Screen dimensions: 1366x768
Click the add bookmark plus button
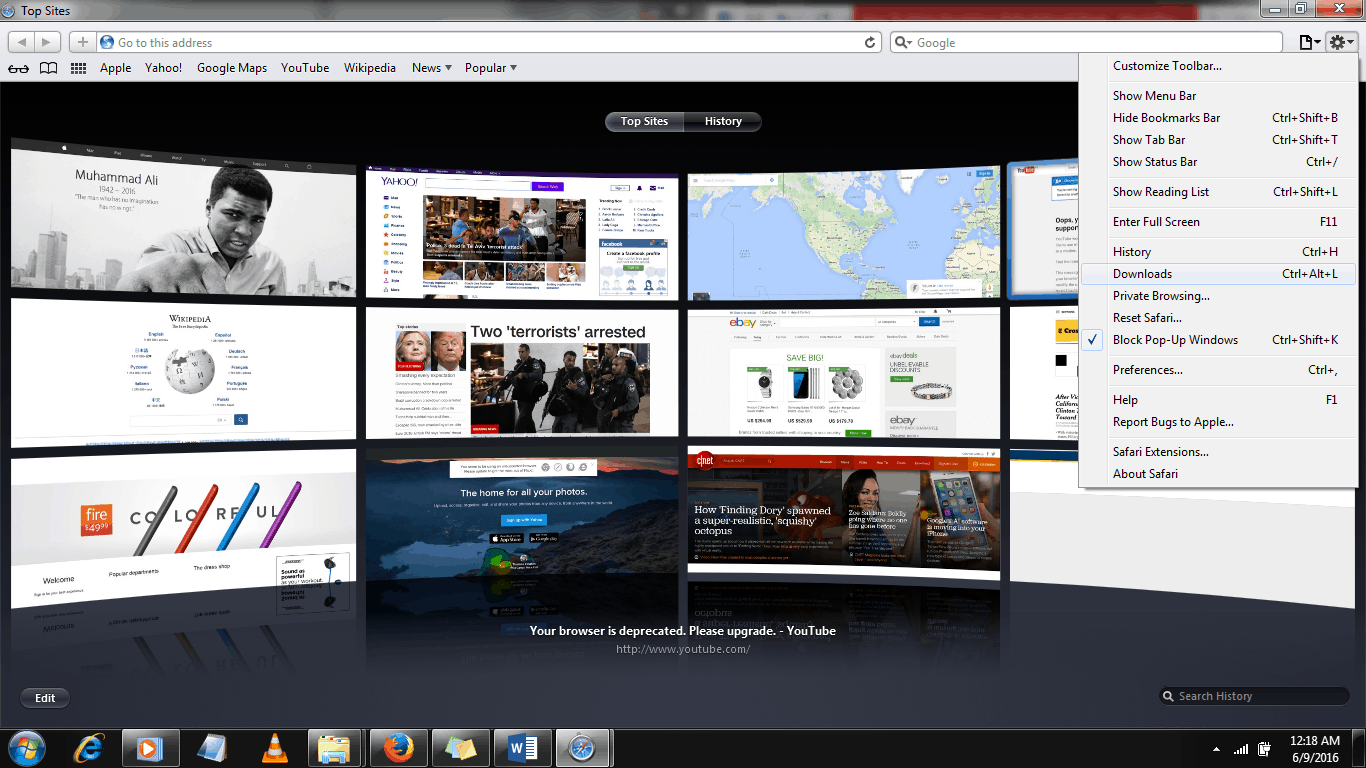click(x=82, y=42)
